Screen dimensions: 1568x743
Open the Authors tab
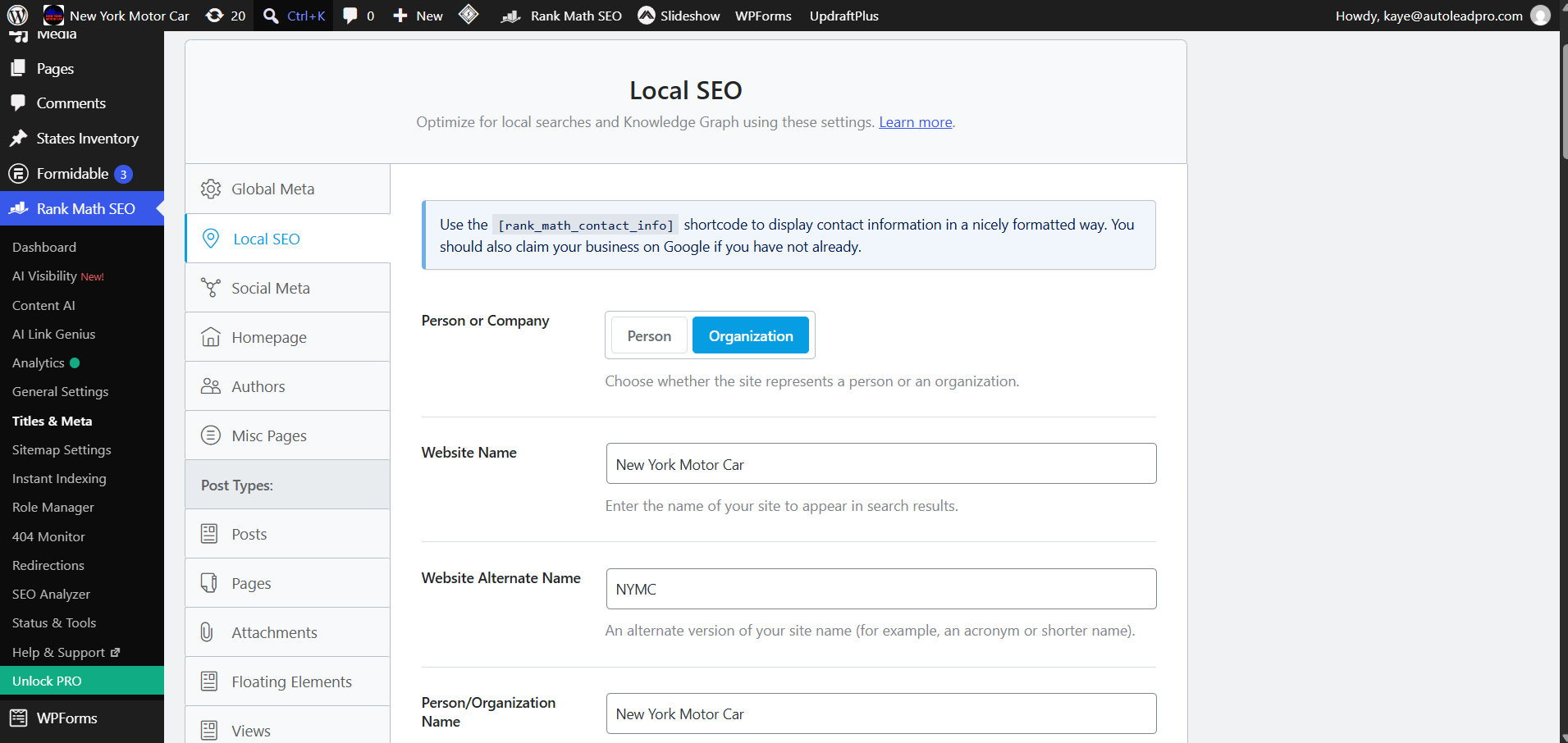pyautogui.click(x=288, y=386)
